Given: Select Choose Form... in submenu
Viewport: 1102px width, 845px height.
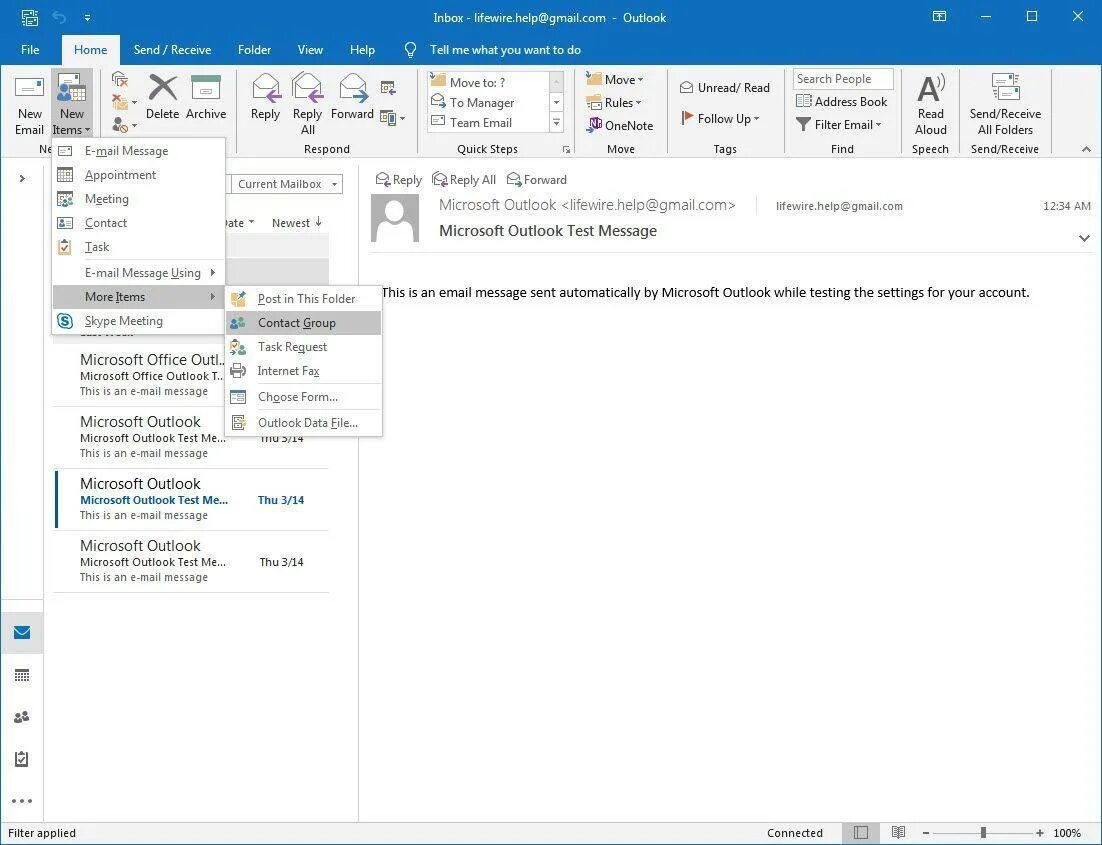Looking at the screenshot, I should coord(304,396).
